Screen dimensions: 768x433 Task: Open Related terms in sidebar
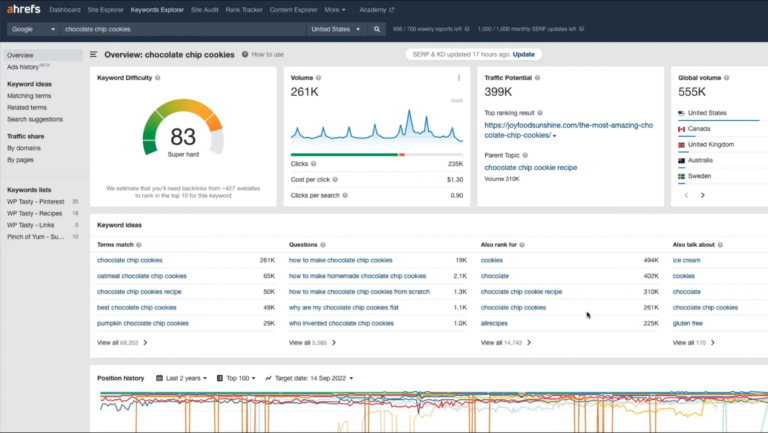(x=27, y=108)
